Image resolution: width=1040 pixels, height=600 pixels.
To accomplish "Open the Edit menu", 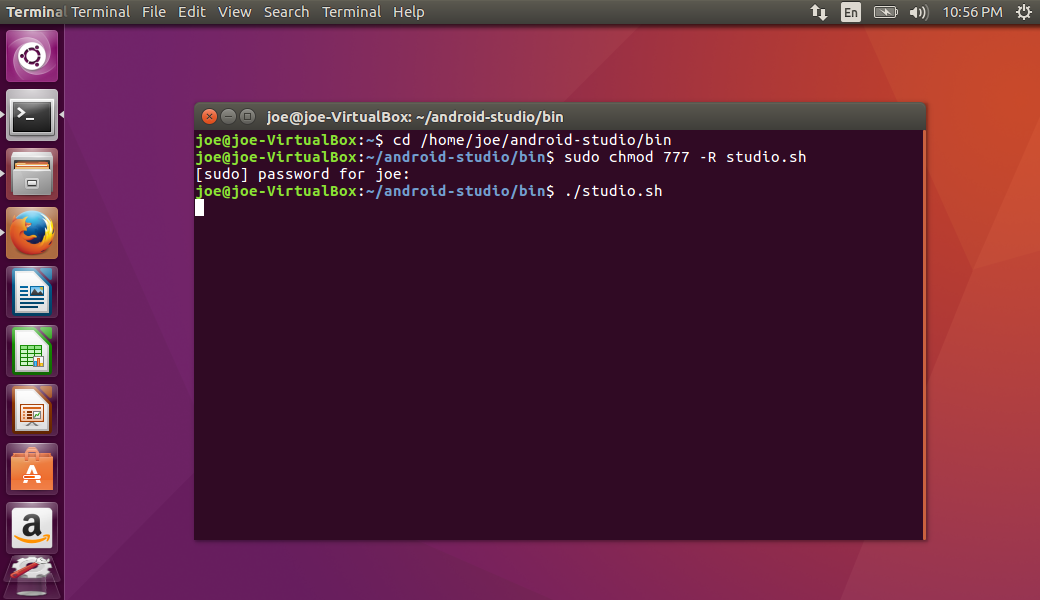I will pos(192,12).
